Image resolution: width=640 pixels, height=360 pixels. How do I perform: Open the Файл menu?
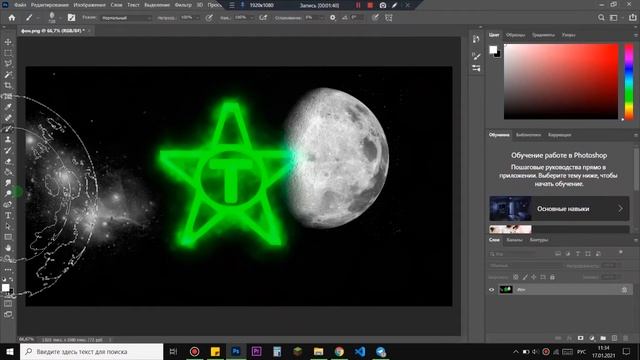20,5
